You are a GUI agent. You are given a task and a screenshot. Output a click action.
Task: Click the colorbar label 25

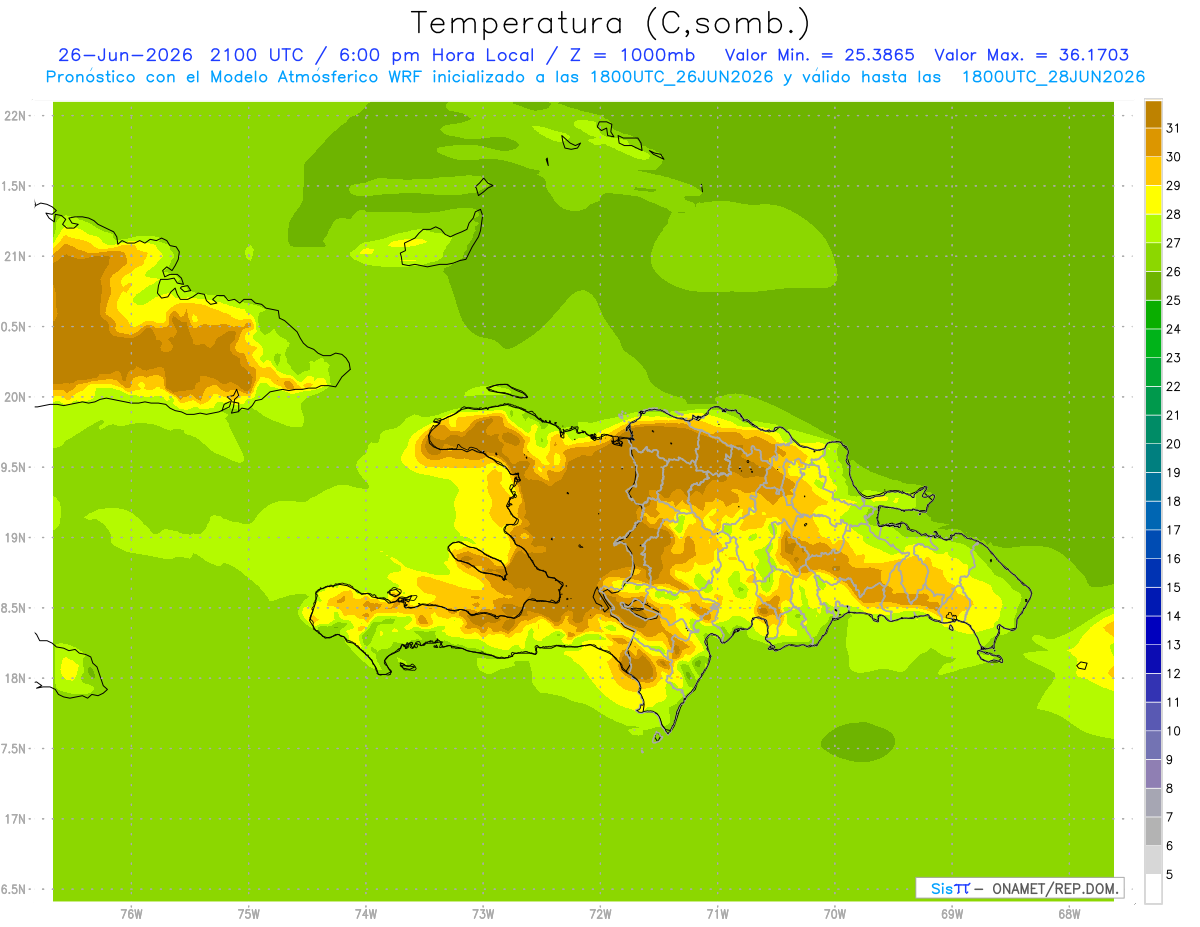1174,300
